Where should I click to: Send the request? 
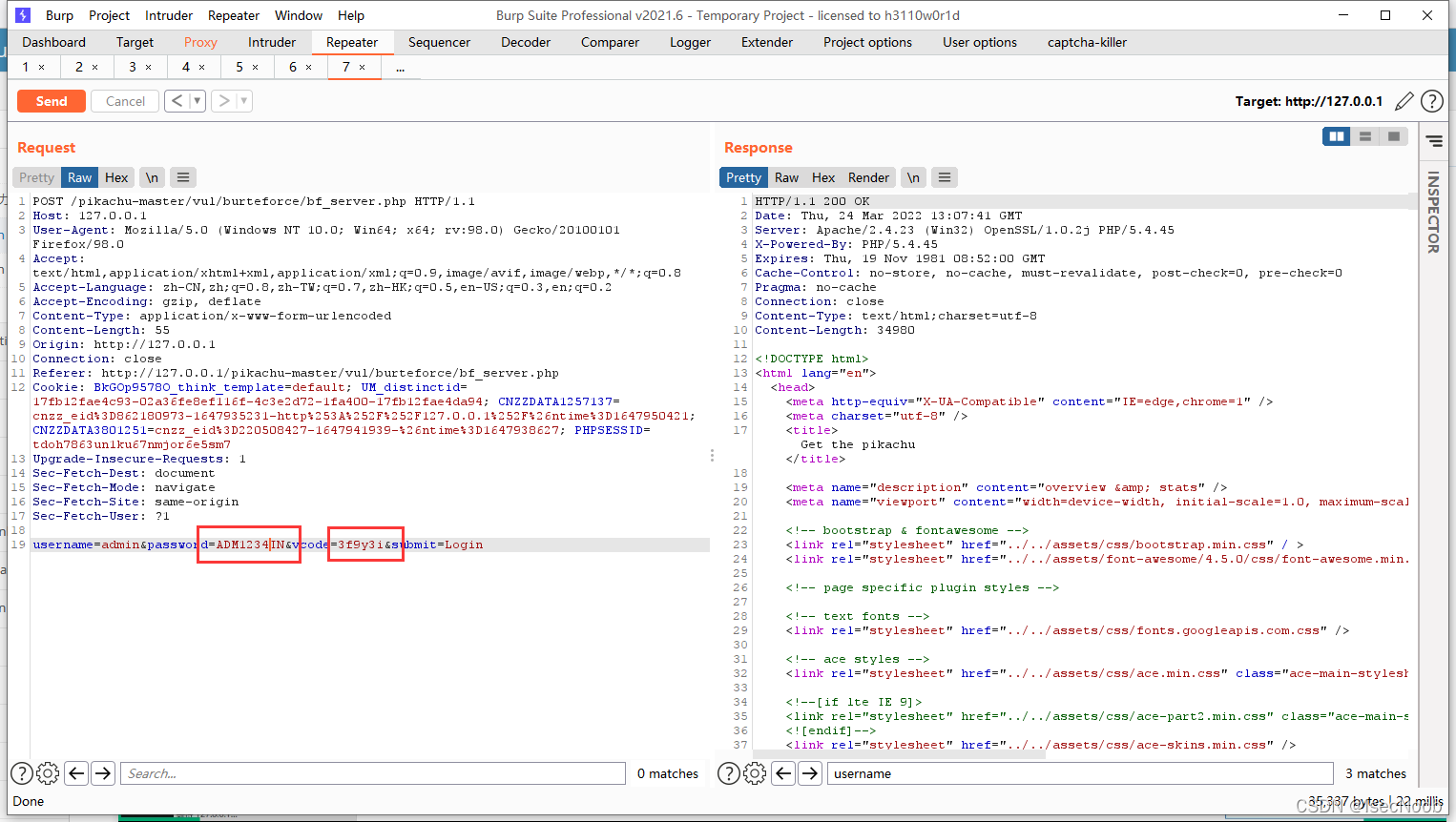tap(52, 101)
